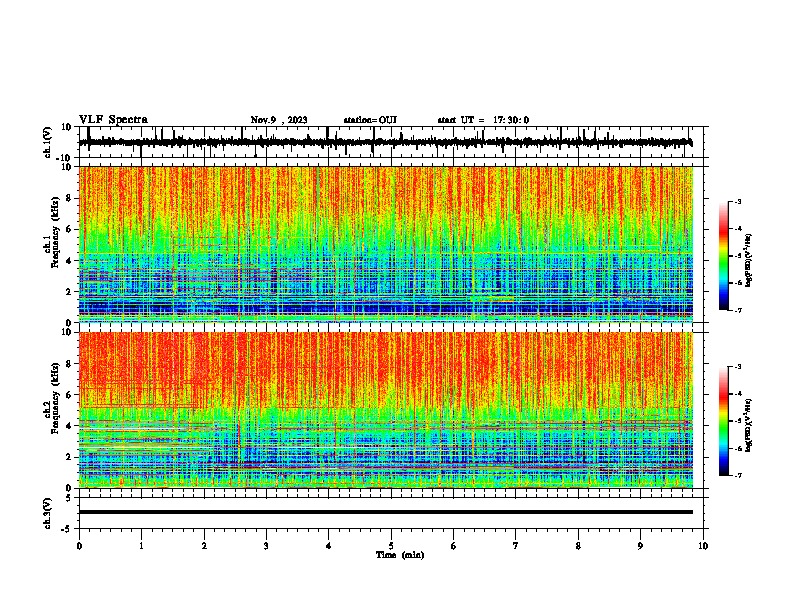This screenshot has width=792, height=612.
Task: Click the ch.2 color bar PSD label
Action: (748, 425)
